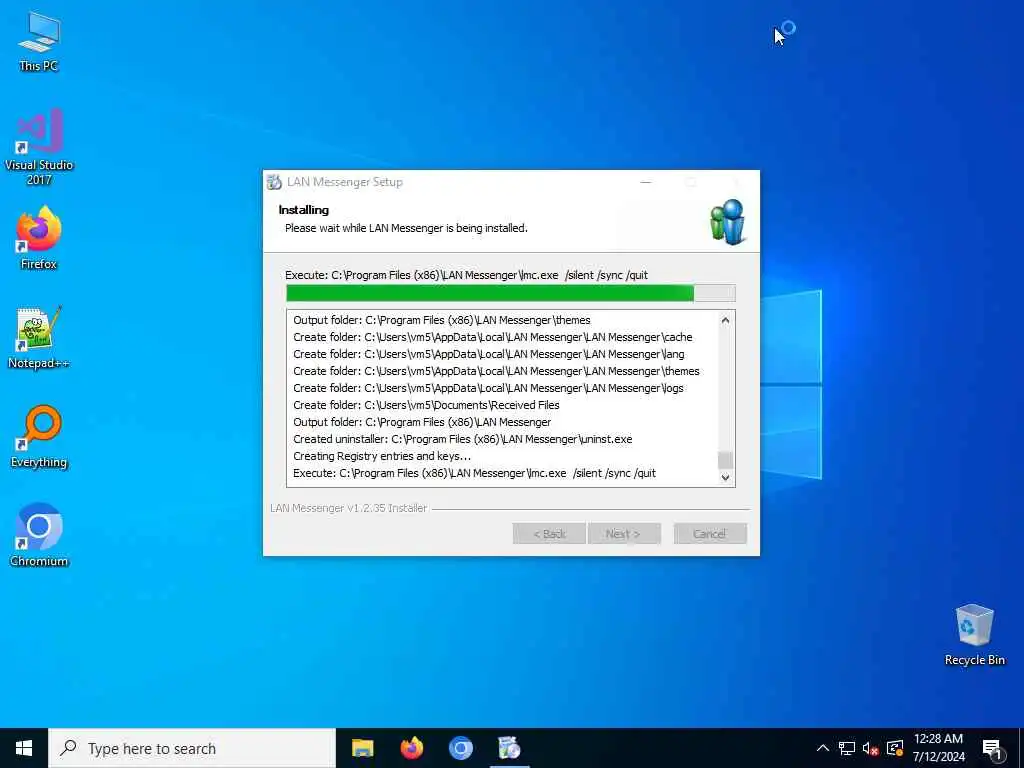Viewport: 1024px width, 768px height.
Task: Click the 'Installing' header text
Action: click(x=304, y=210)
